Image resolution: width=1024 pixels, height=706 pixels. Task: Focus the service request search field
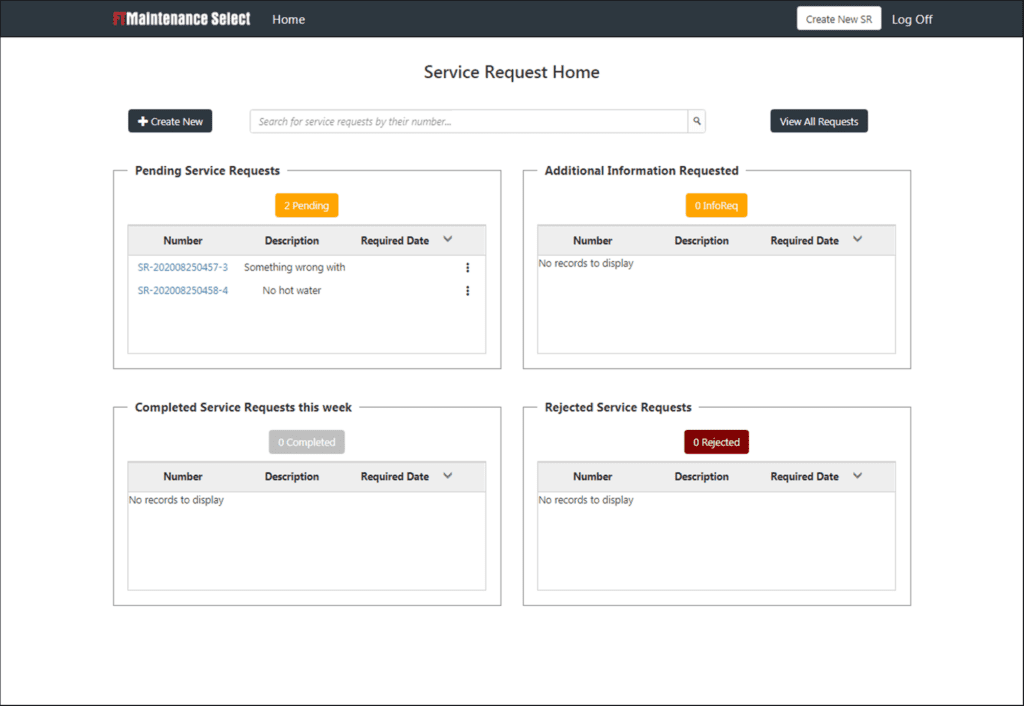[469, 121]
